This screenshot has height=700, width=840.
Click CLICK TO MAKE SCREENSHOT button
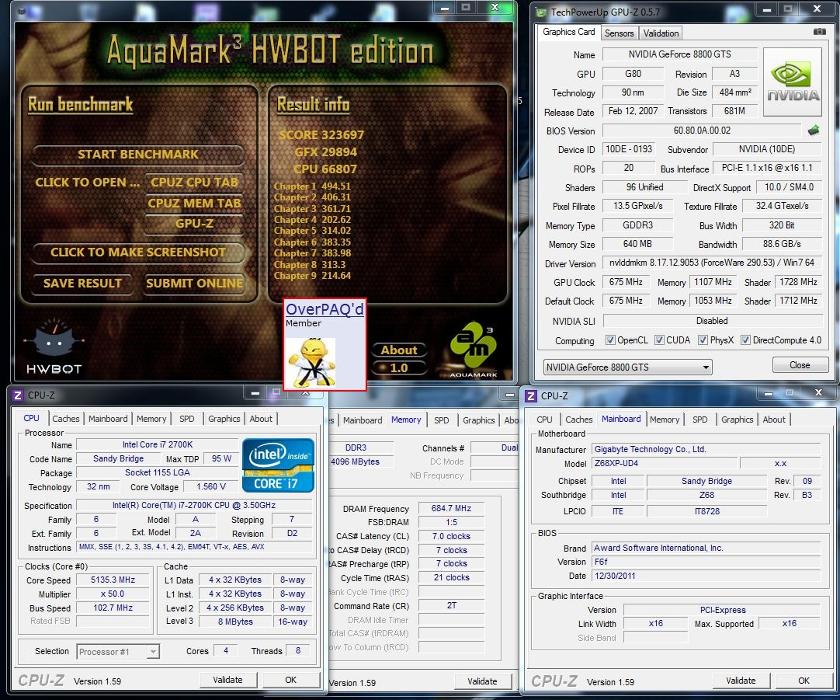(x=138, y=252)
